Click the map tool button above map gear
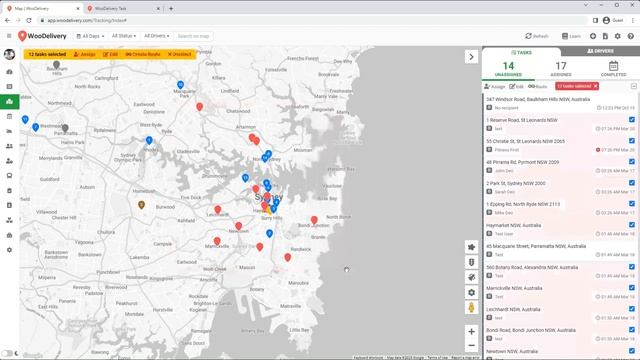 [471, 277]
